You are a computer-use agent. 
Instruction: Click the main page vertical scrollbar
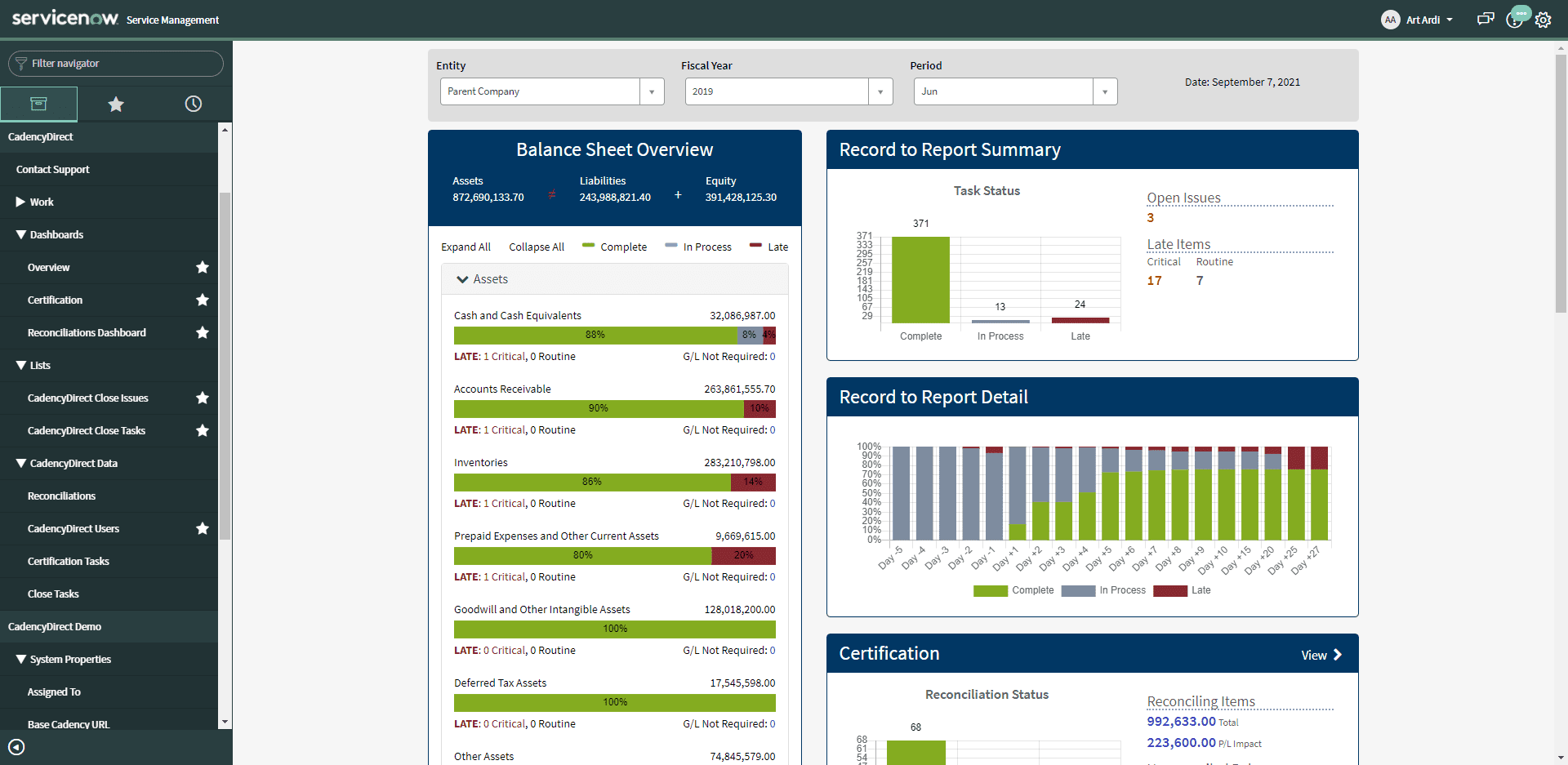click(1561, 184)
